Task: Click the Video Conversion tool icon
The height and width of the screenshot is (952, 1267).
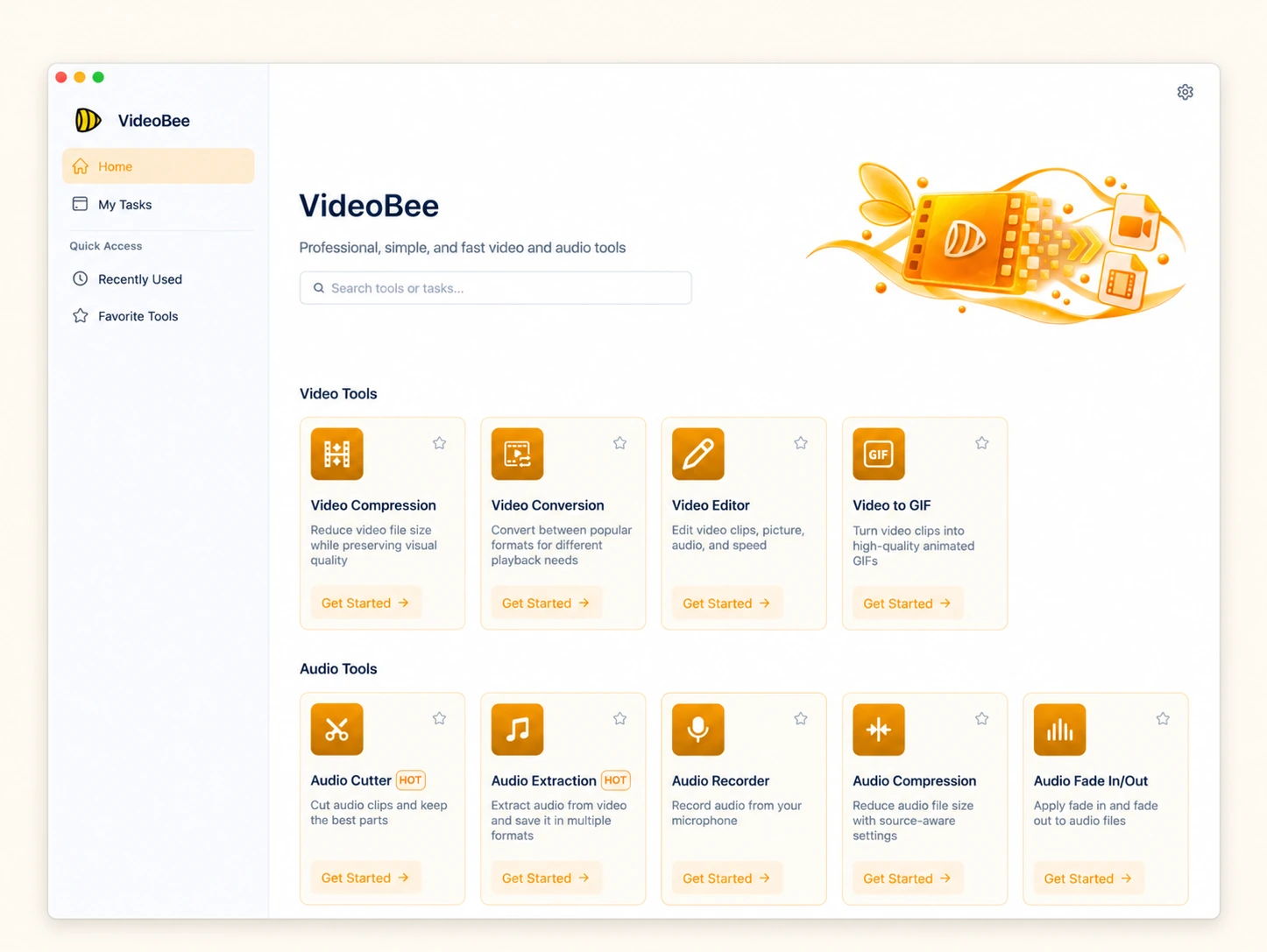Action: point(517,454)
